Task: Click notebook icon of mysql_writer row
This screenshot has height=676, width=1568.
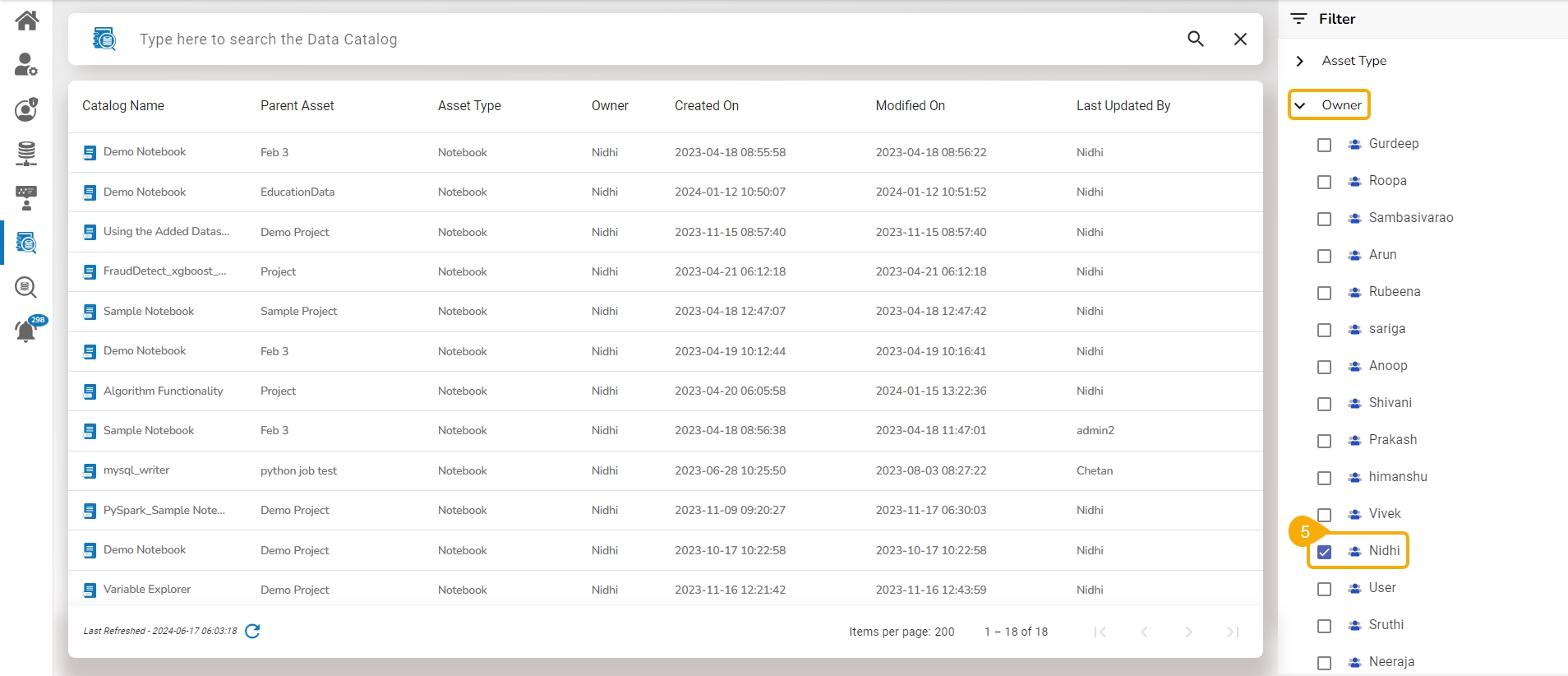Action: coord(90,471)
